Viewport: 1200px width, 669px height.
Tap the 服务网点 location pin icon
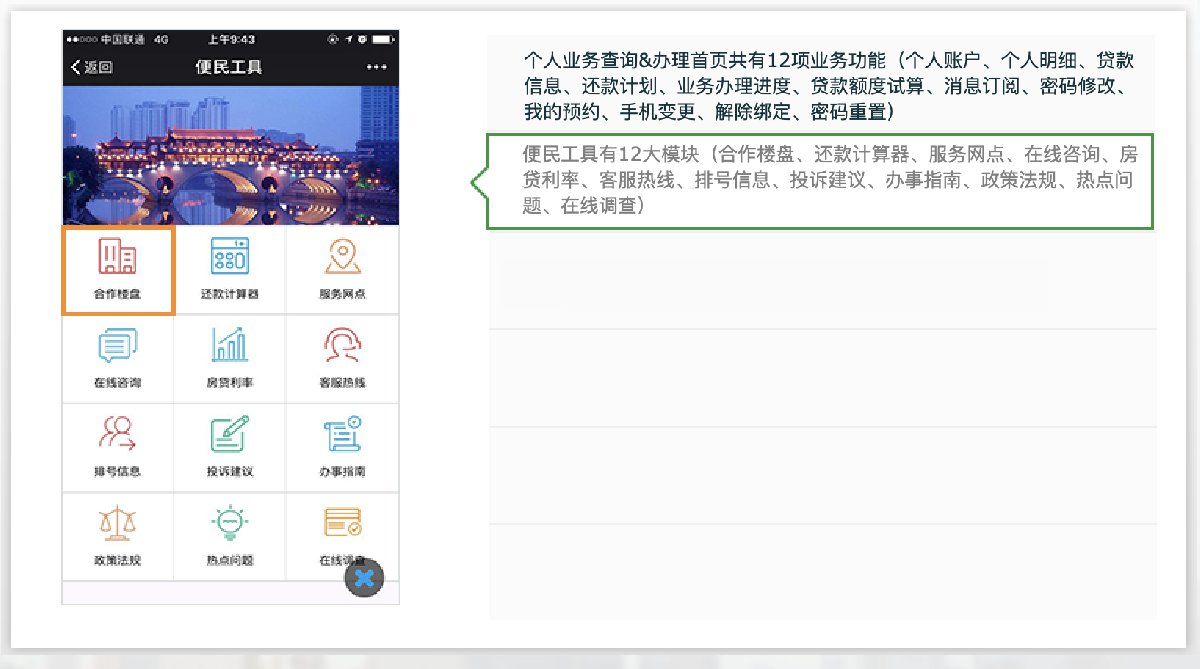tap(342, 258)
